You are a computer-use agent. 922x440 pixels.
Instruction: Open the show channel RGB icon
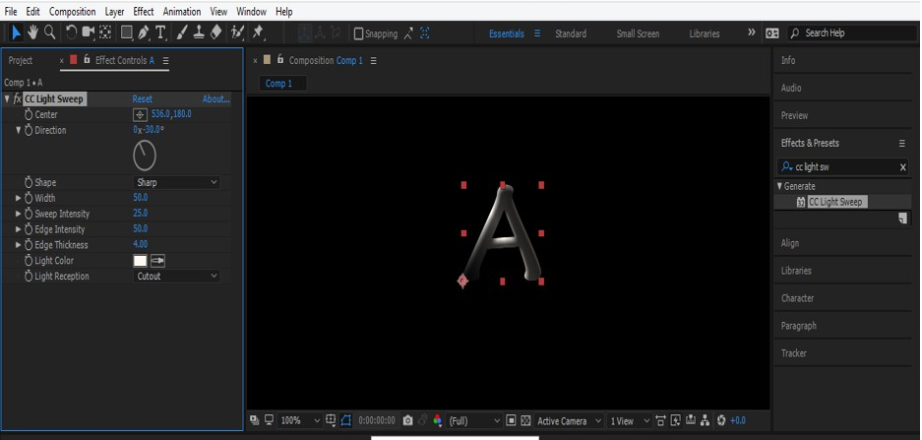(437, 421)
